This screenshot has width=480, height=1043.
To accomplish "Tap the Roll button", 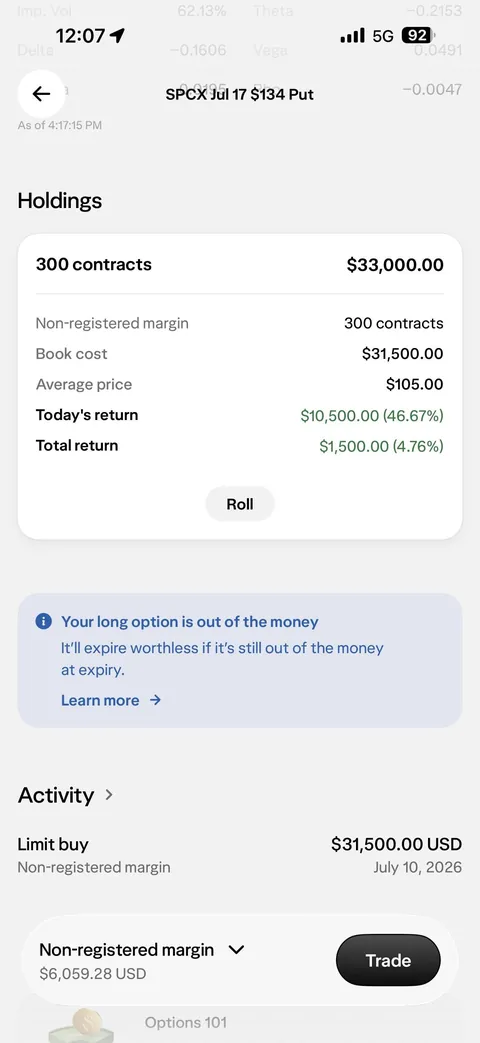I will point(240,504).
